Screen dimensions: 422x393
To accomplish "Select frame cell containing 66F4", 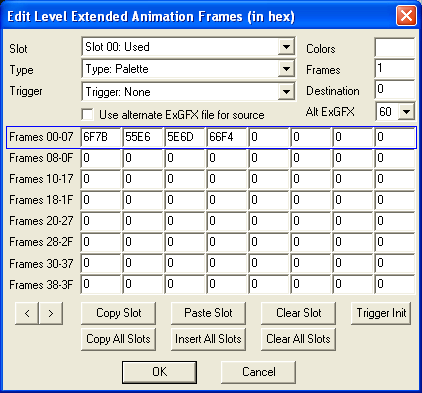I will 227,137.
